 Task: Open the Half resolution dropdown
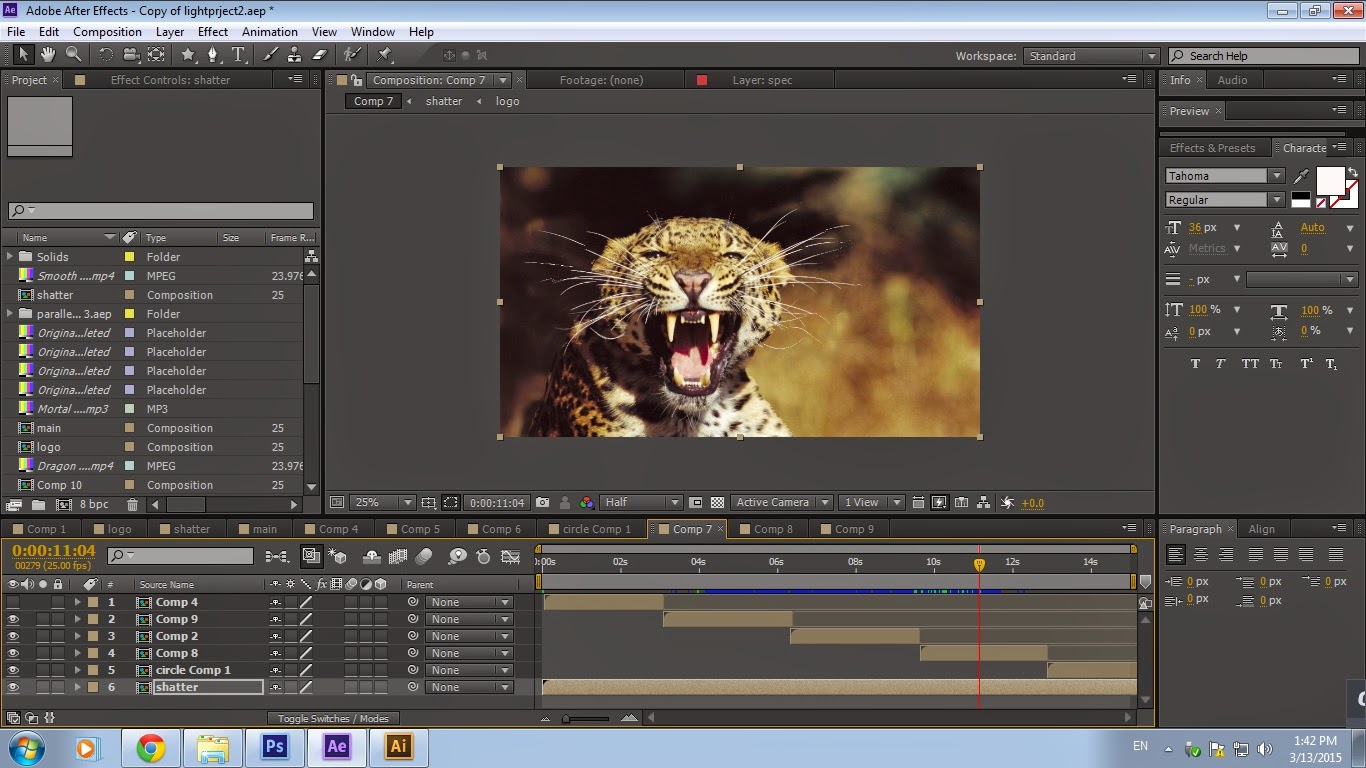pyautogui.click(x=642, y=503)
